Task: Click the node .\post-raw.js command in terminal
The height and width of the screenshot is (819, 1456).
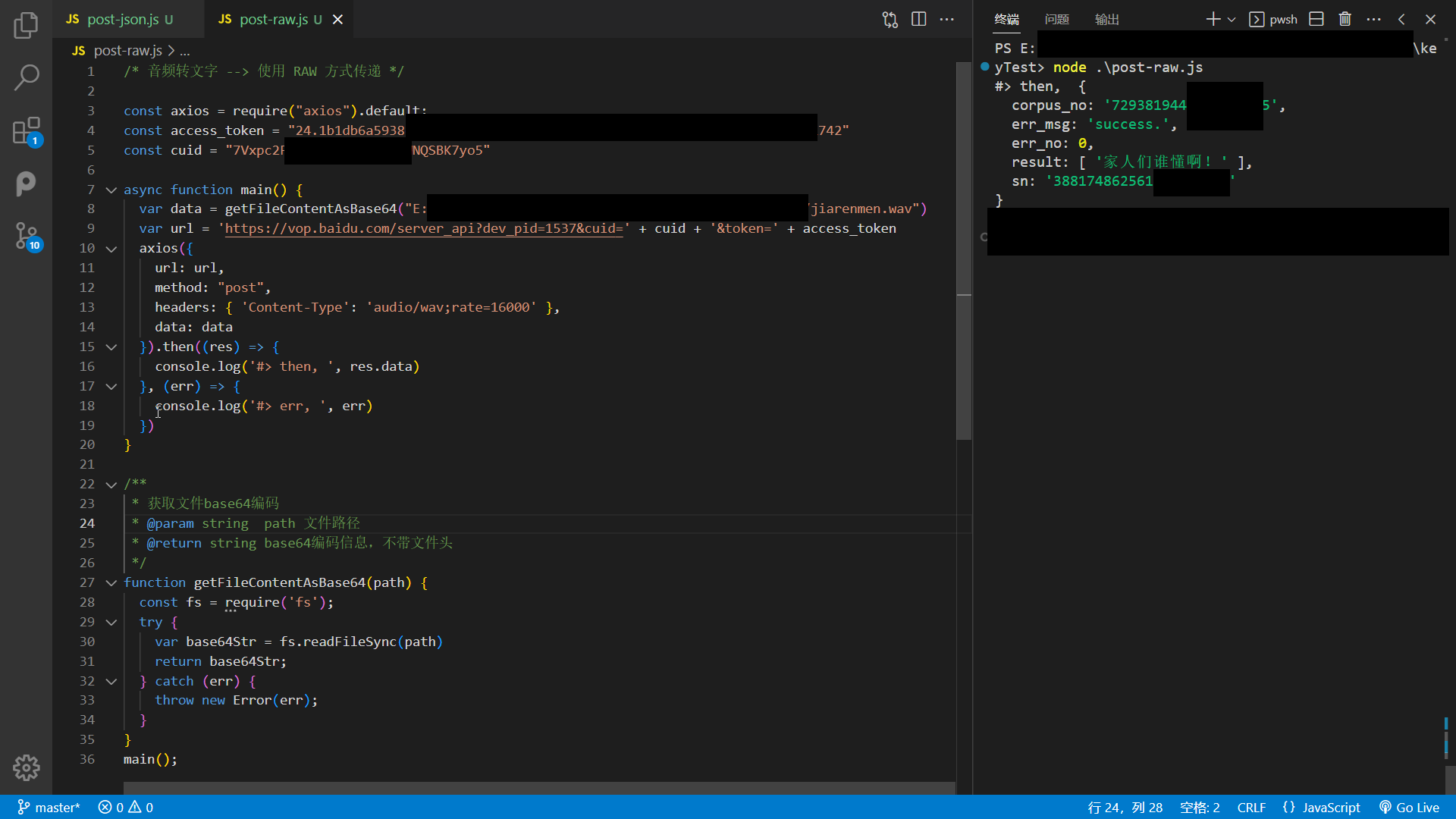Action: tap(1128, 67)
